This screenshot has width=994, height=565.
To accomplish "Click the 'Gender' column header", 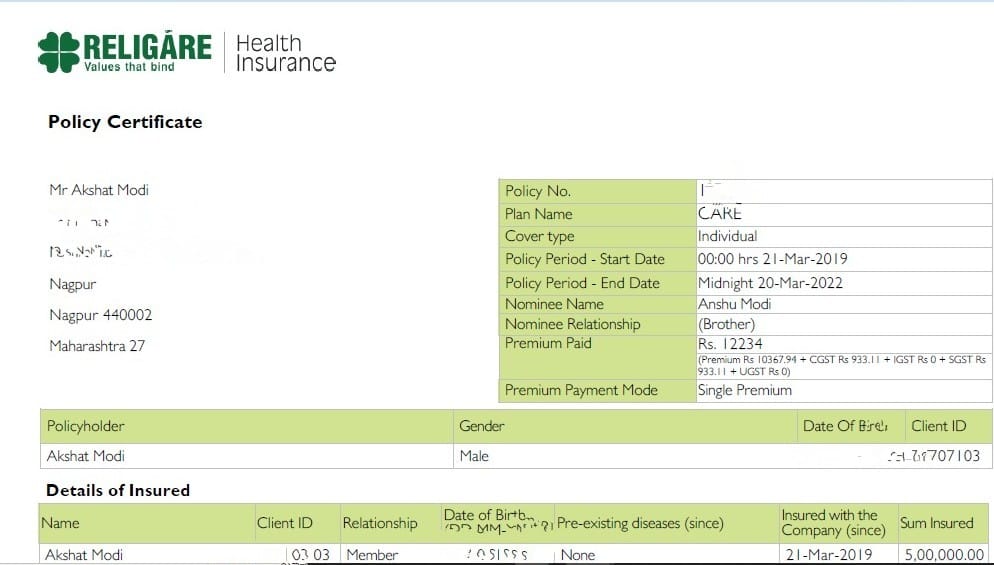I will click(482, 426).
